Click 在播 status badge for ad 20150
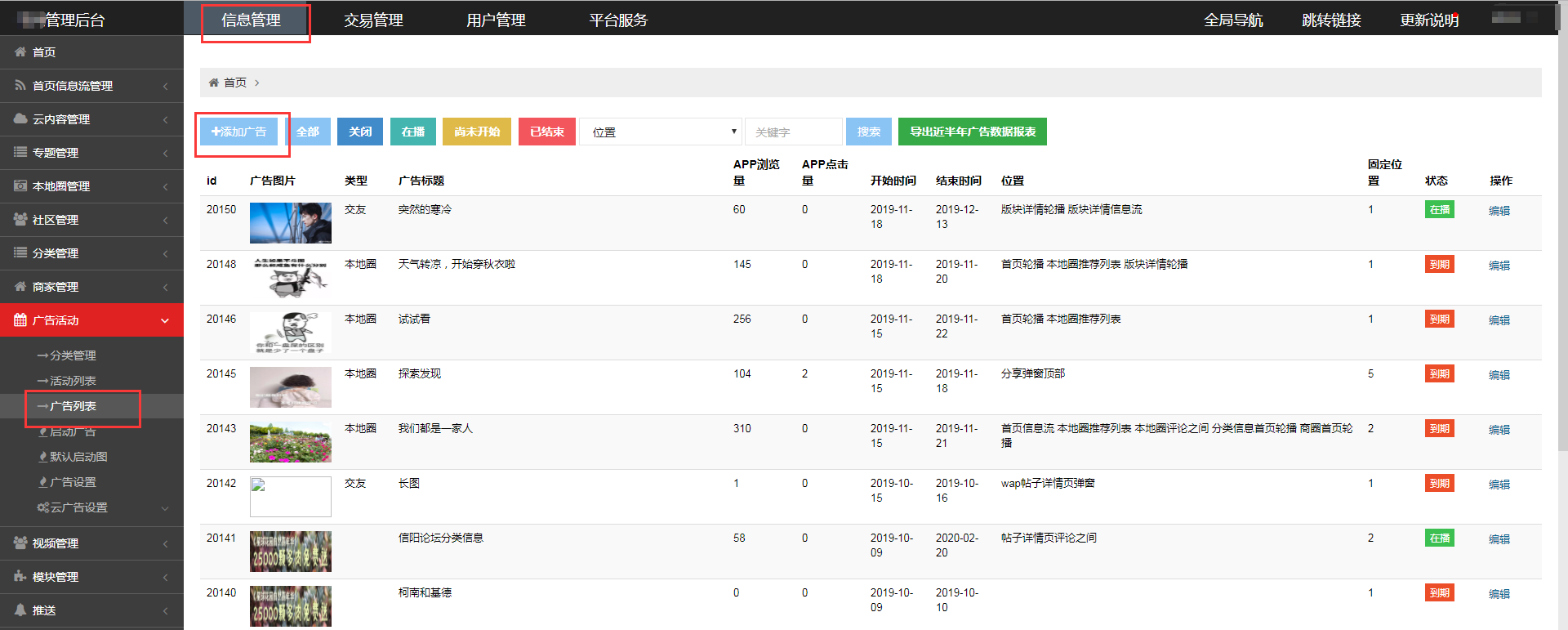This screenshot has width=1568, height=630. [1440, 210]
